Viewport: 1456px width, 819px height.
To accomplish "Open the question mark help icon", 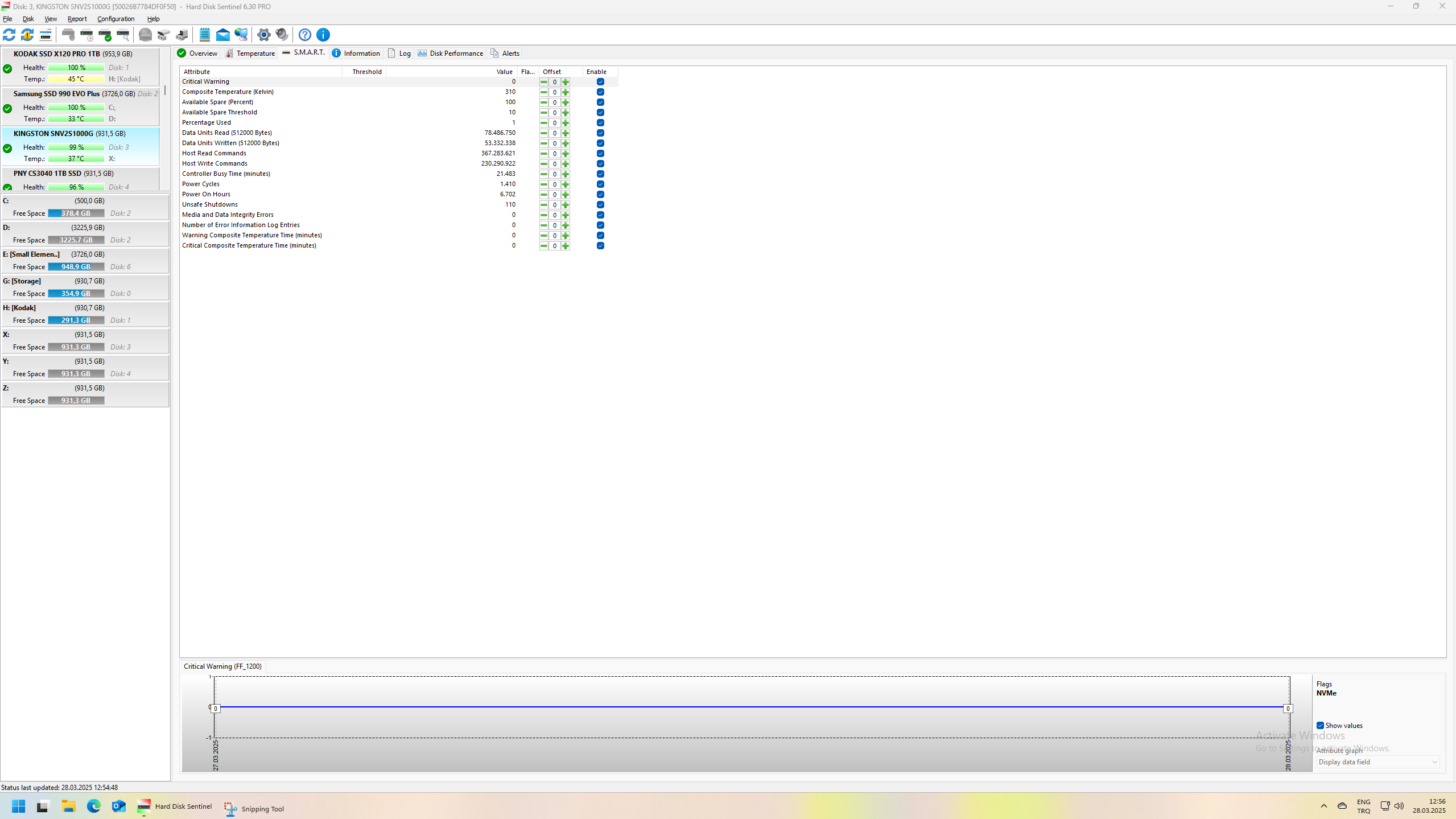I will 305,35.
